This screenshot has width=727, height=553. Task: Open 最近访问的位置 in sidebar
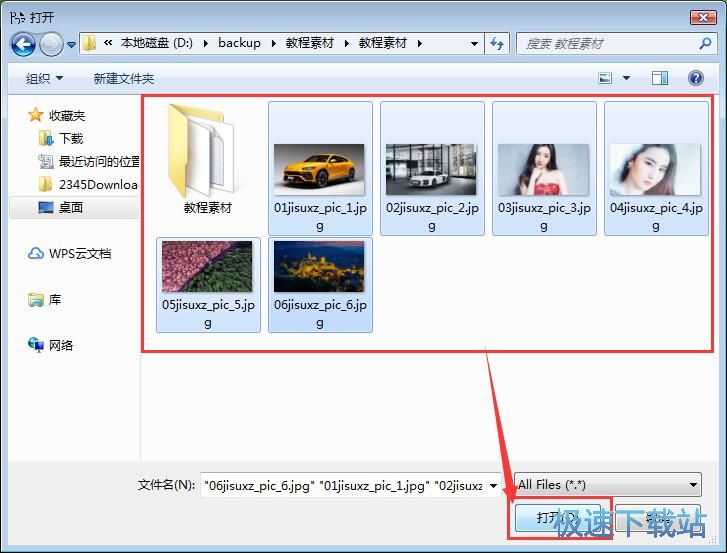point(99,161)
